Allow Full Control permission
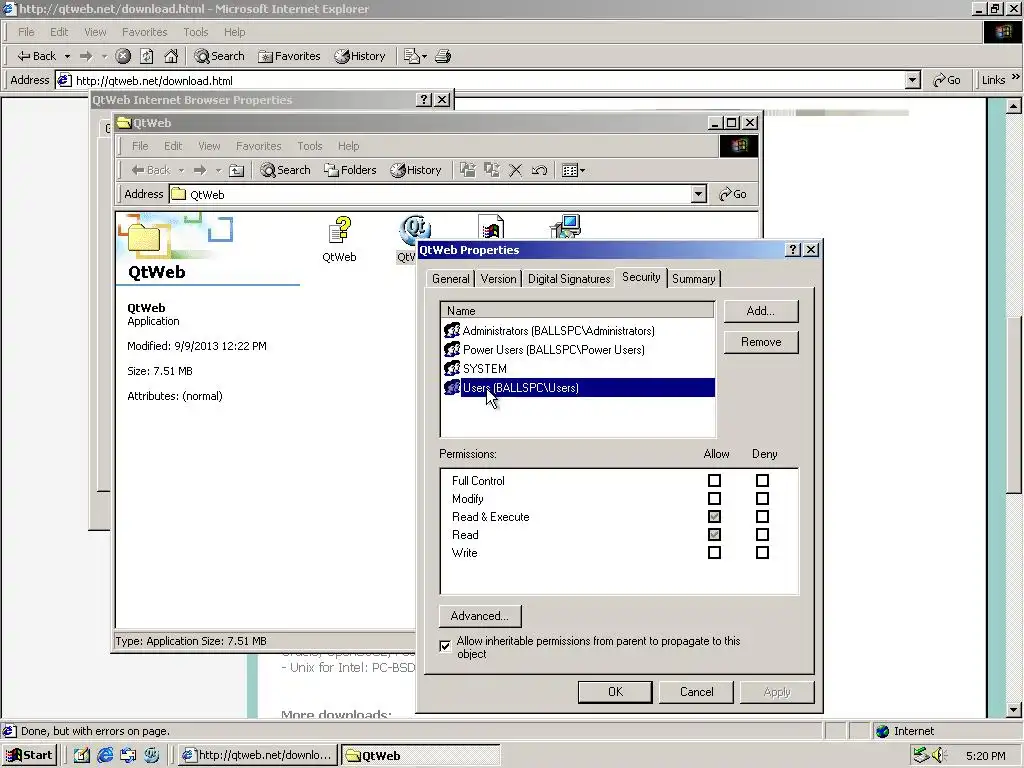Image resolution: width=1024 pixels, height=768 pixels. tap(714, 481)
